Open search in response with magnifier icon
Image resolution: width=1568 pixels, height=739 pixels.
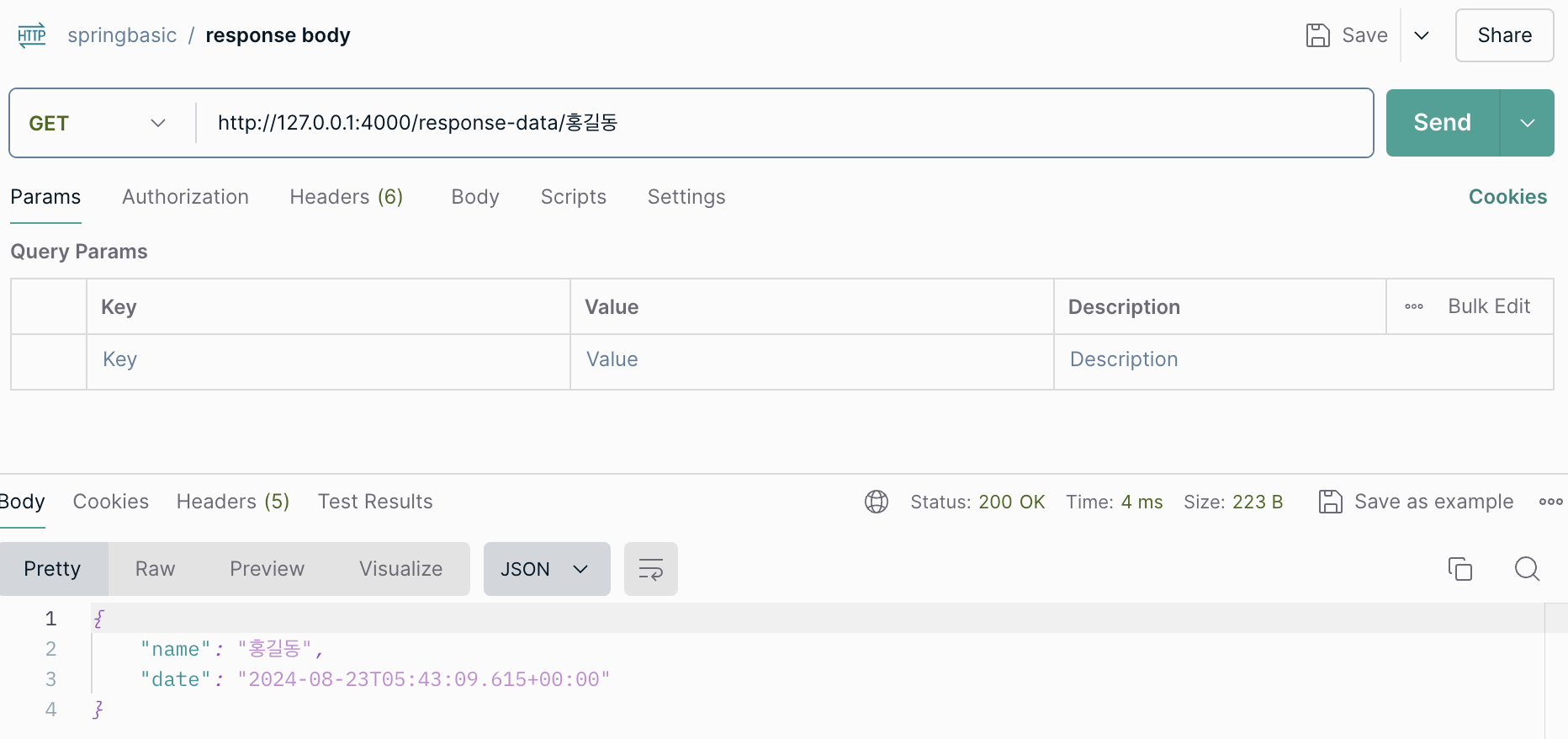coord(1527,569)
